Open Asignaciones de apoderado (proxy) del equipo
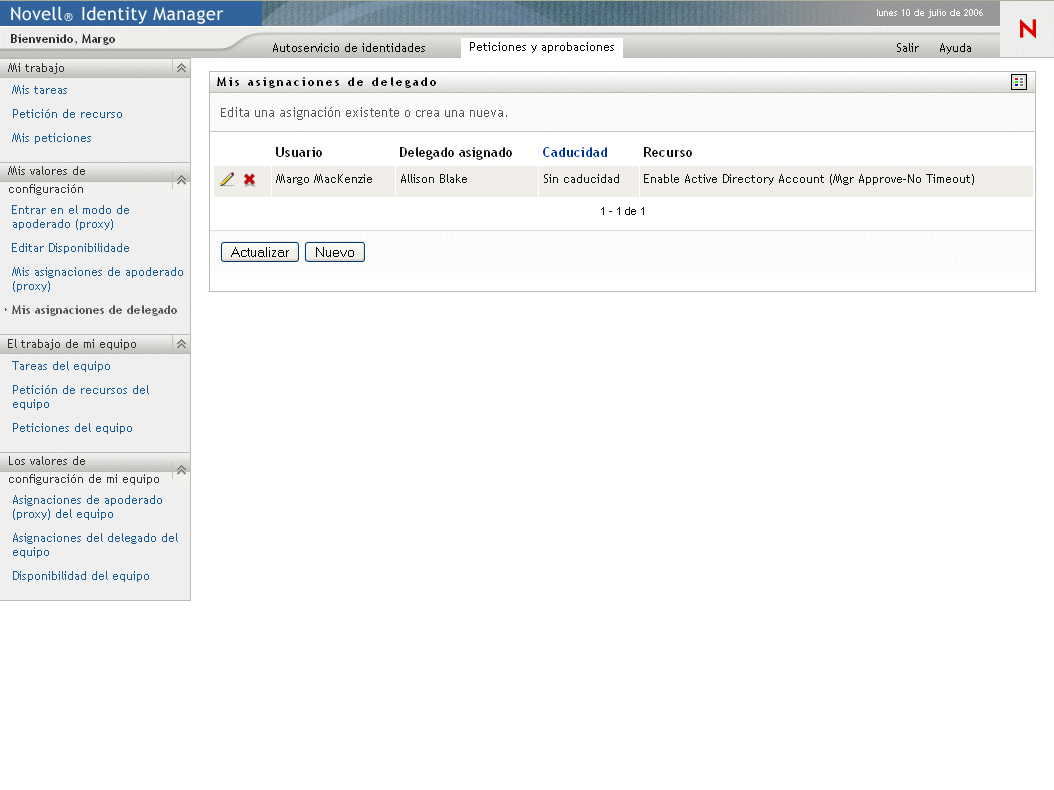This screenshot has height=790, width=1054. pos(87,507)
